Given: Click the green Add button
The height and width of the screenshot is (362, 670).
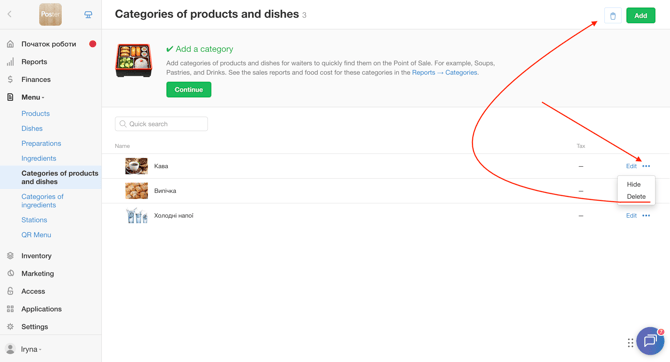Looking at the screenshot, I should tap(641, 16).
